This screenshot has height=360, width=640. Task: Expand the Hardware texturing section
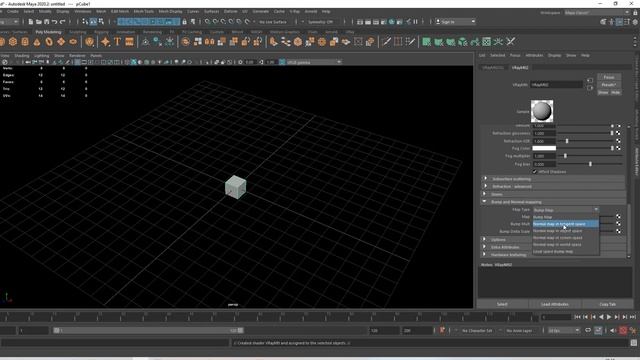[x=507, y=255]
